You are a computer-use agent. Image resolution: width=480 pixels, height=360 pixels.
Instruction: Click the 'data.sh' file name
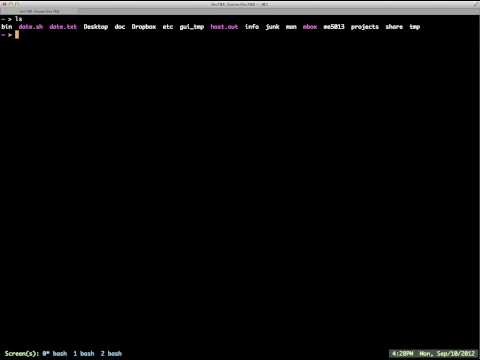coord(31,27)
